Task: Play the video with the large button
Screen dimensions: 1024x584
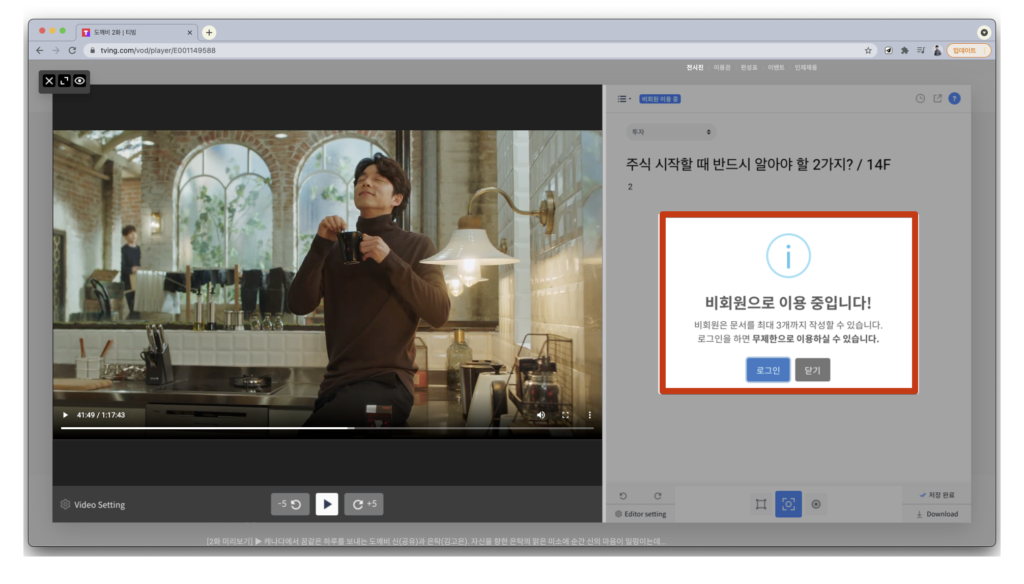Action: point(327,504)
